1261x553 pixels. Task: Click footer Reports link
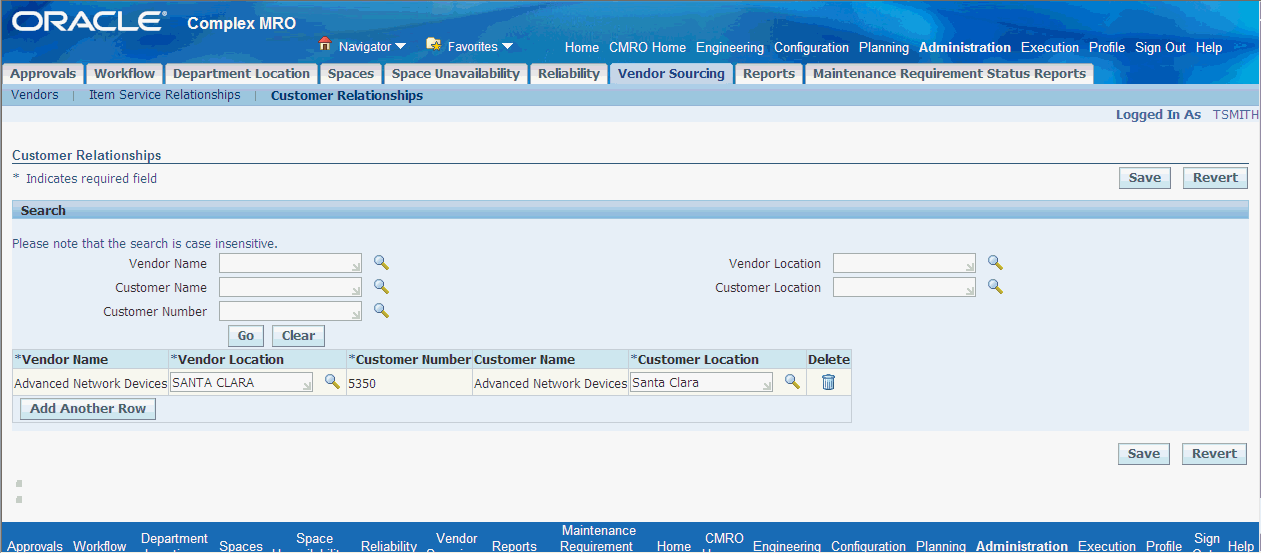click(x=514, y=546)
